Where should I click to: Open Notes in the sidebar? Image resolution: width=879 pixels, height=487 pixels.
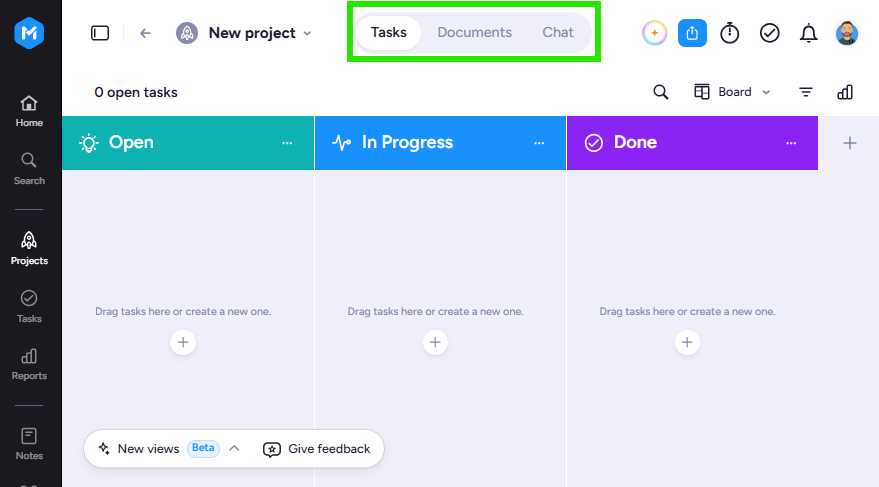(x=29, y=444)
